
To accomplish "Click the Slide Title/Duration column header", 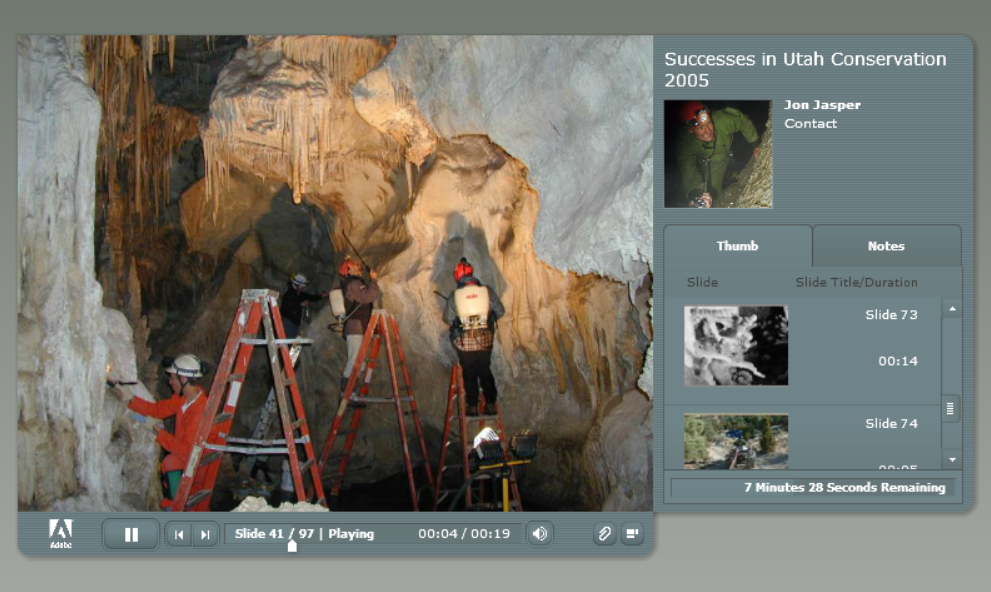I will tap(856, 282).
